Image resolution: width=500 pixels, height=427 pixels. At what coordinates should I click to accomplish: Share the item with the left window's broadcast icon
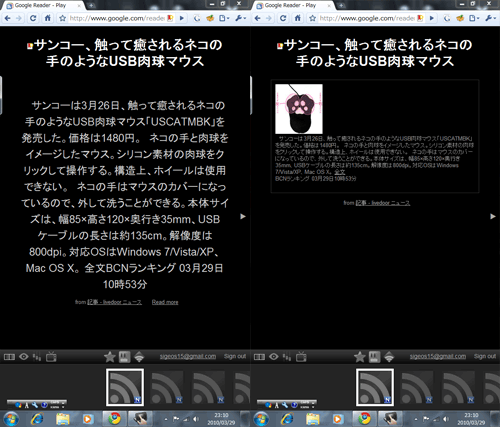click(x=139, y=357)
